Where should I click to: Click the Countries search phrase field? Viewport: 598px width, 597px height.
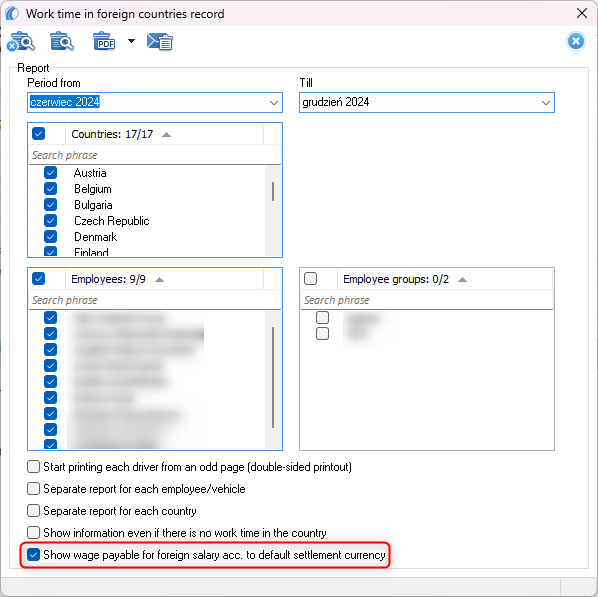click(154, 155)
